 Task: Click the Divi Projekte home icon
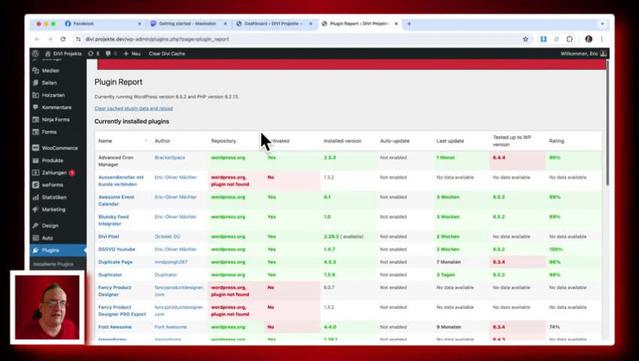pos(48,53)
